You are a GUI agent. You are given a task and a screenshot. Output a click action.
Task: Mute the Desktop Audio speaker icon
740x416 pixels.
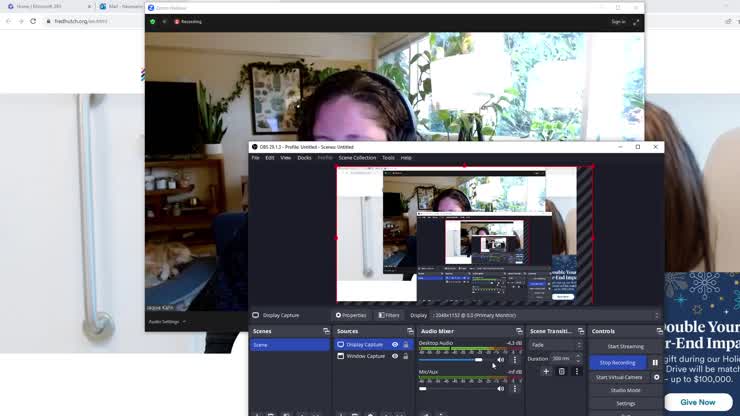click(x=501, y=360)
